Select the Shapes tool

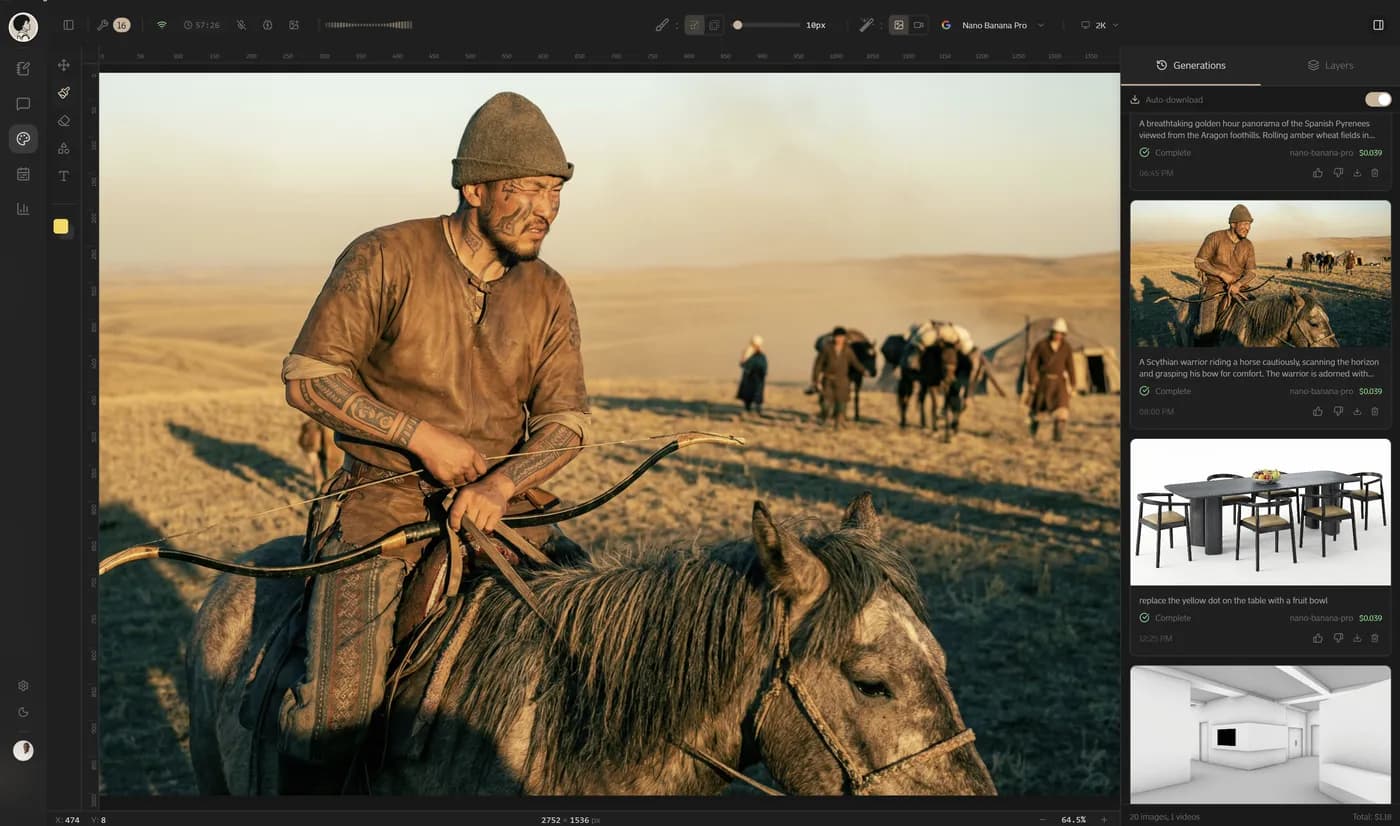pos(64,148)
